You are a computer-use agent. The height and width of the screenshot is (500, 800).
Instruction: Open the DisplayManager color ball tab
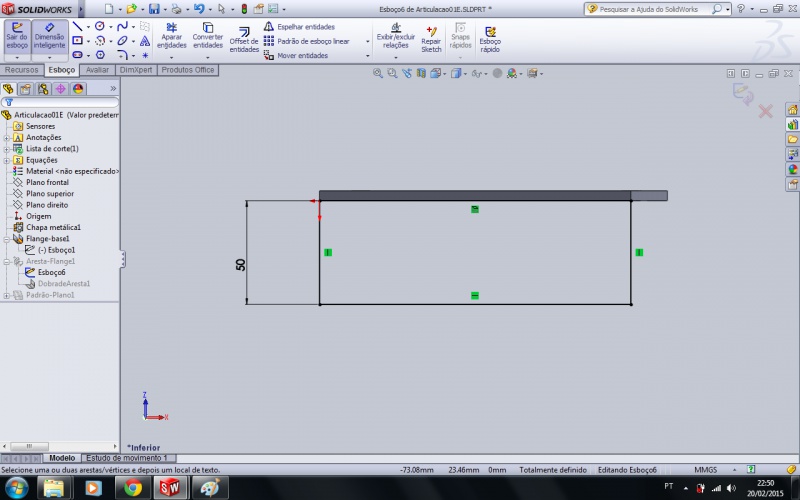coord(78,89)
